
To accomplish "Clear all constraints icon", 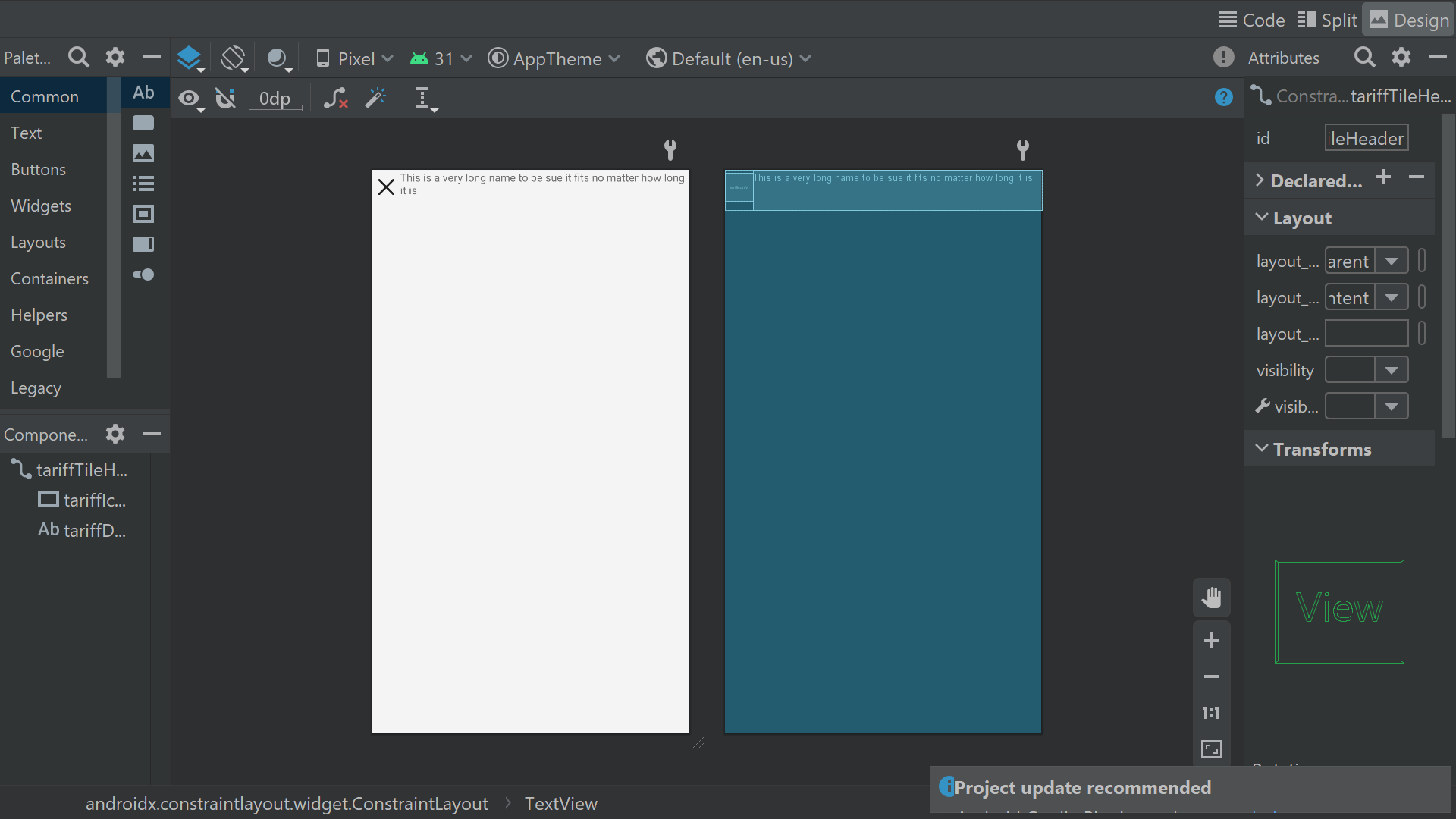I will pyautogui.click(x=336, y=98).
